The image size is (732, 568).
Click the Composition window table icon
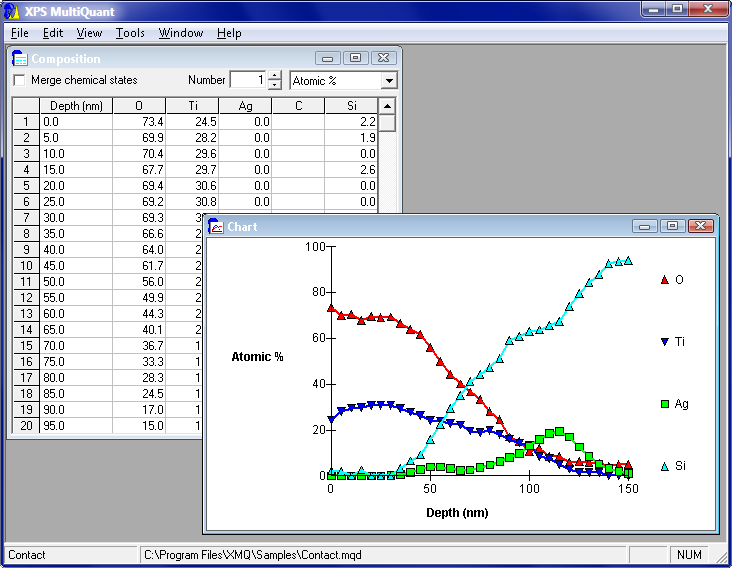pyautogui.click(x=19, y=59)
